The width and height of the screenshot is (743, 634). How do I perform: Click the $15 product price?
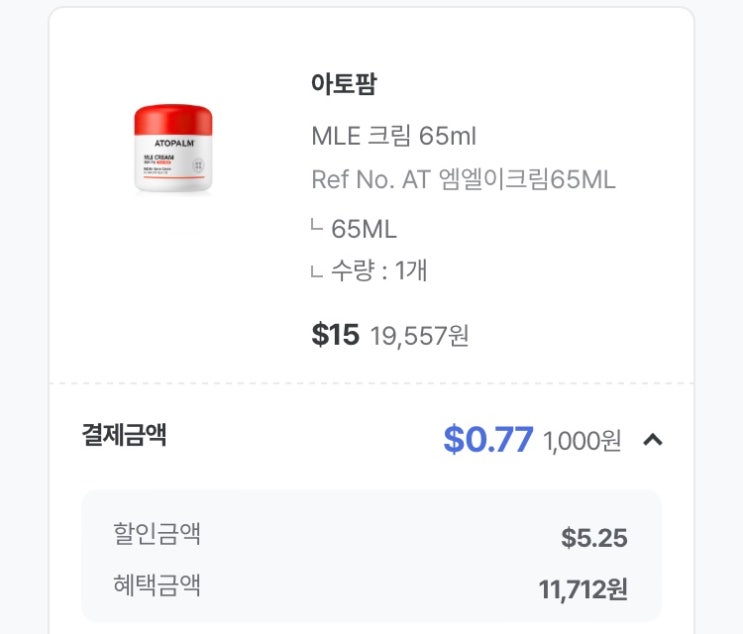(x=335, y=335)
